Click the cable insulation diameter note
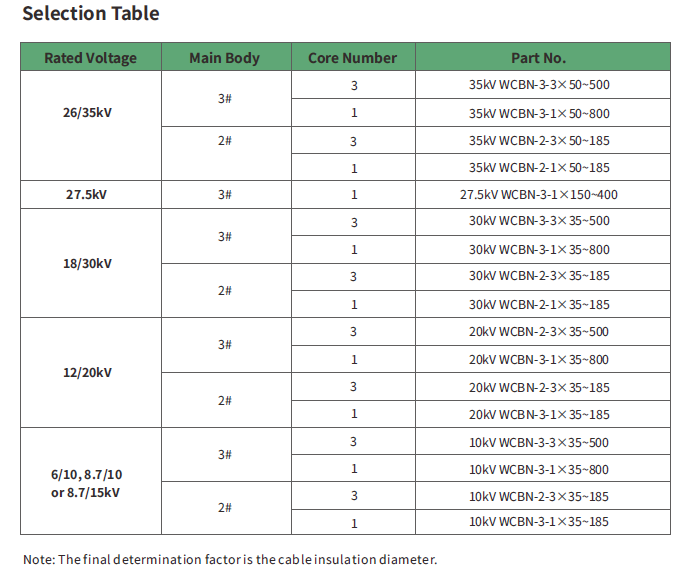Image resolution: width=680 pixels, height=572 pixels. (x=230, y=559)
